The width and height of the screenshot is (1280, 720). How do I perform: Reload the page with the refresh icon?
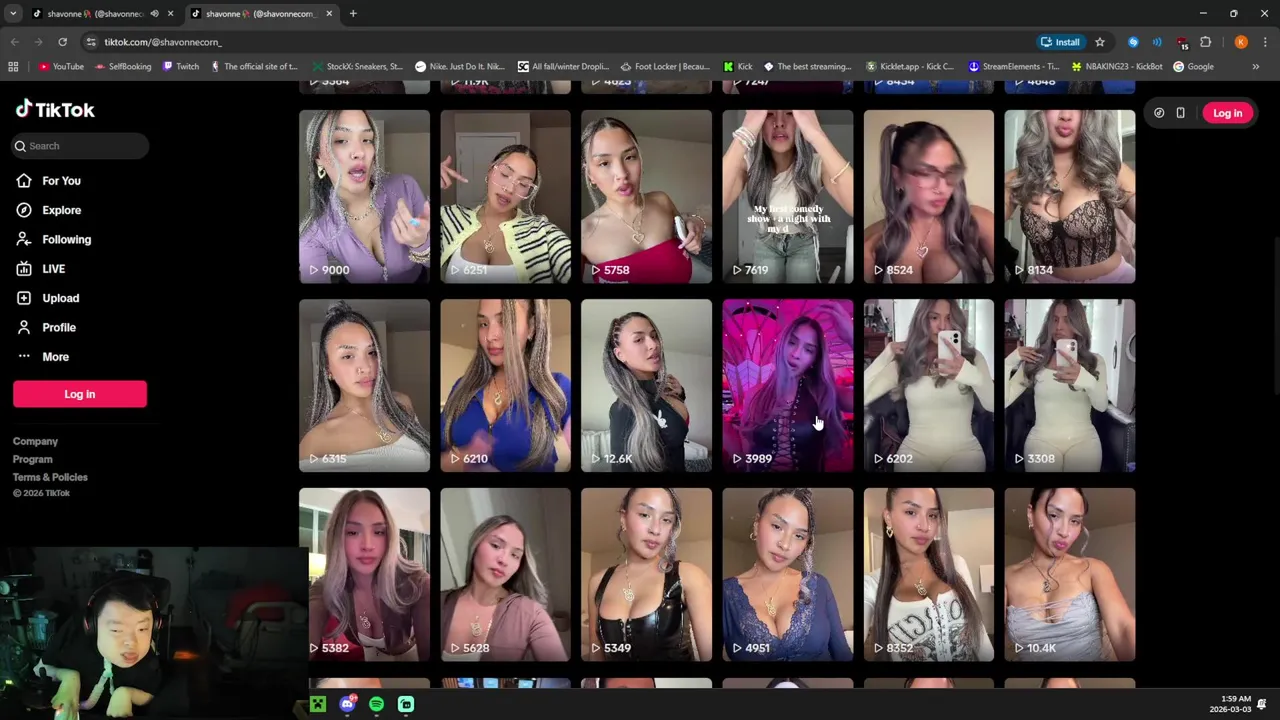tap(62, 42)
